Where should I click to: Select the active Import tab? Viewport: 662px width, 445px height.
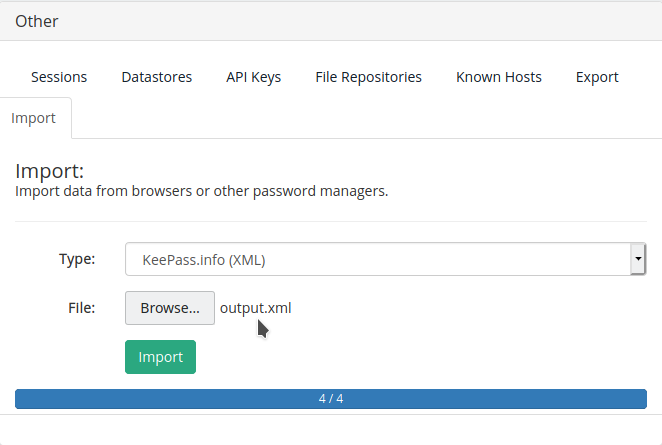33,118
